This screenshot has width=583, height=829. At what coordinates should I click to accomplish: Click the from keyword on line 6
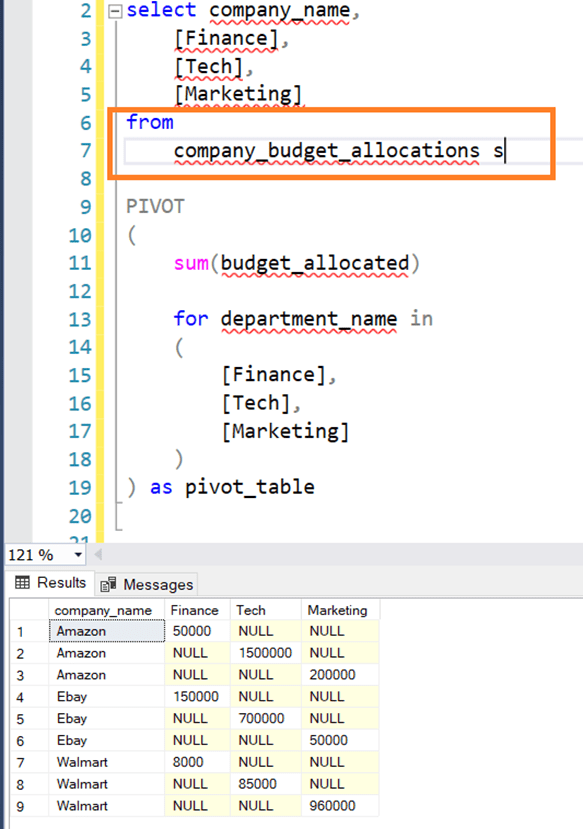click(150, 122)
